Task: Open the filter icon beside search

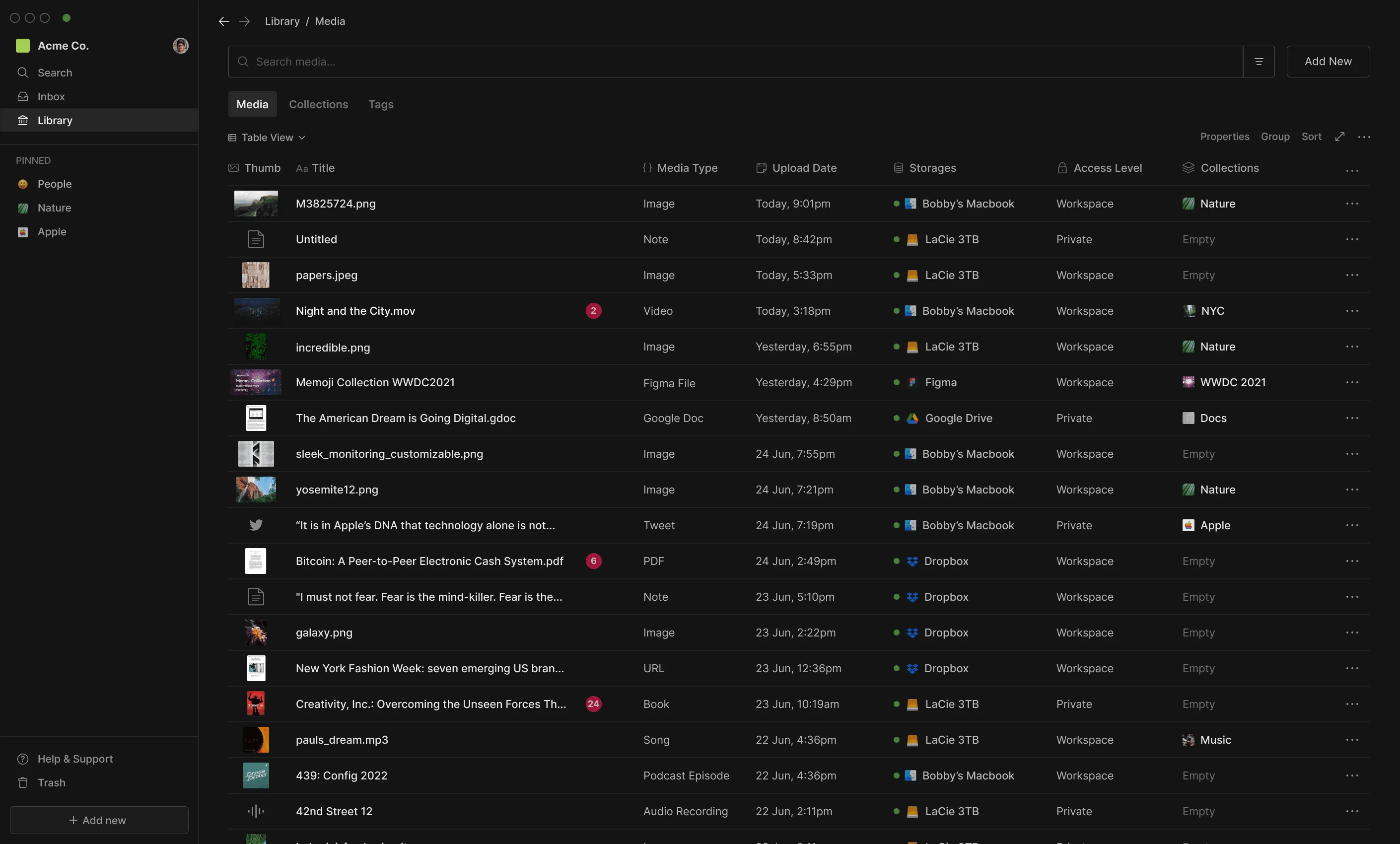Action: [x=1259, y=62]
